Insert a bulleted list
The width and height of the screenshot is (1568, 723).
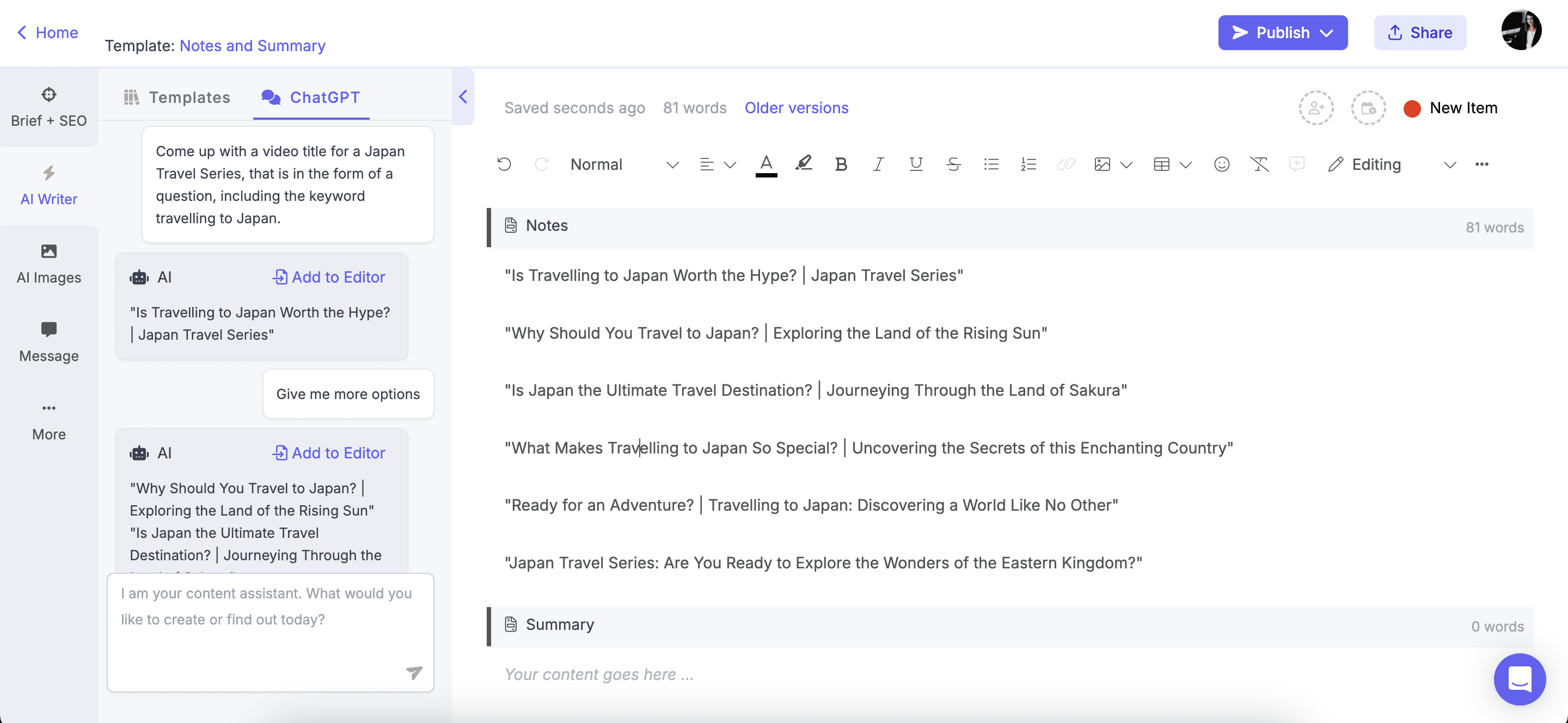click(991, 164)
